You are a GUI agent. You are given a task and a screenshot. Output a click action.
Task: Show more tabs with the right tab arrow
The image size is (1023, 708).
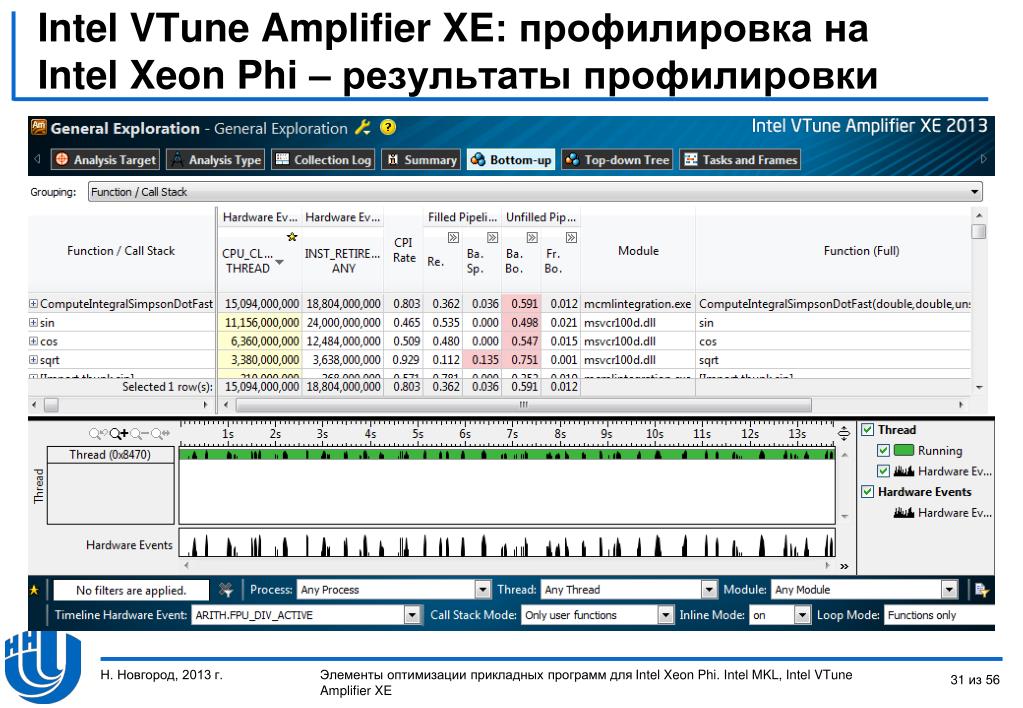[983, 159]
